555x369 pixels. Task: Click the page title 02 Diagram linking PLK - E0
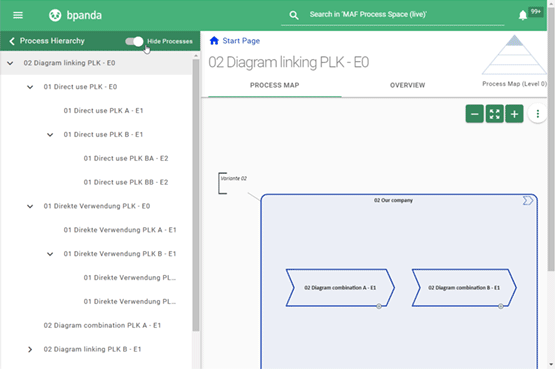pos(288,62)
